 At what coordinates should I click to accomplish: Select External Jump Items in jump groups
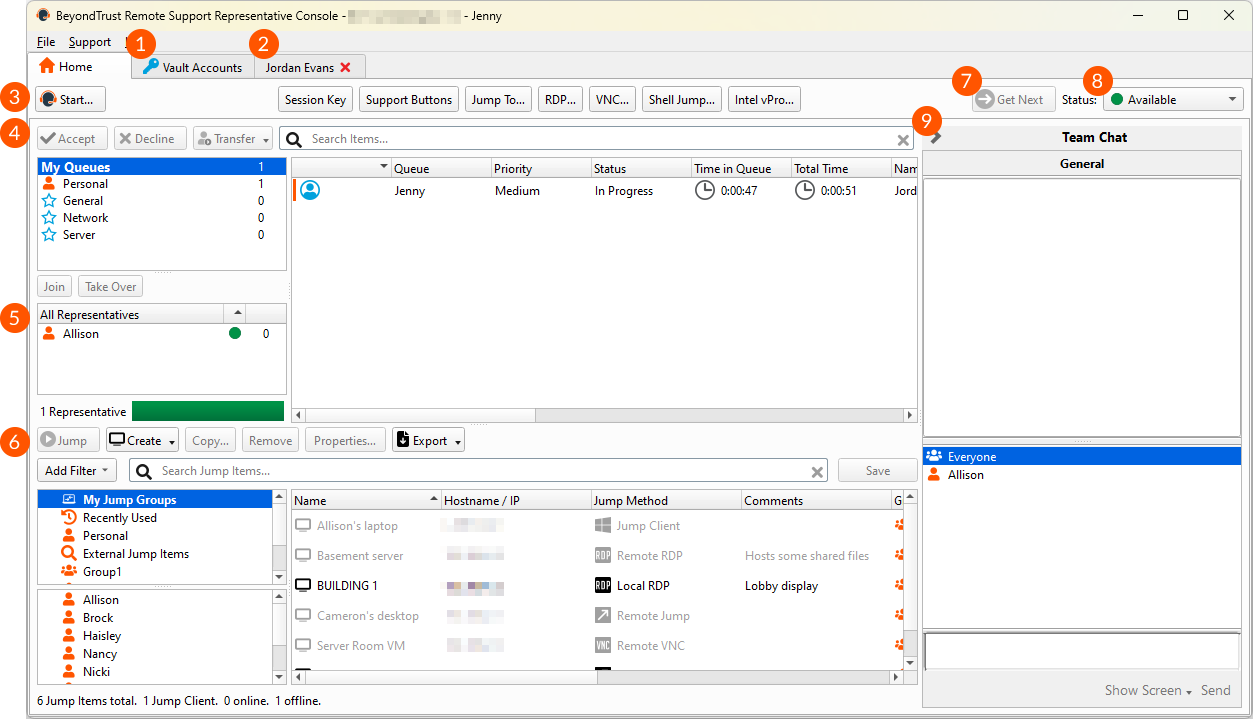coord(135,554)
